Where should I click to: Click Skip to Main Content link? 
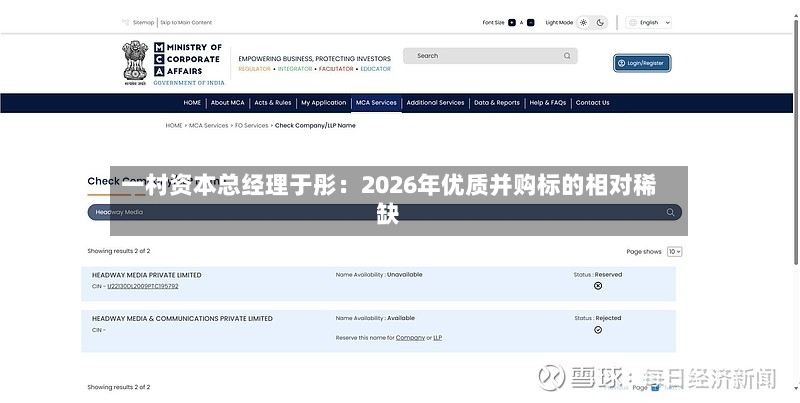tap(186, 22)
